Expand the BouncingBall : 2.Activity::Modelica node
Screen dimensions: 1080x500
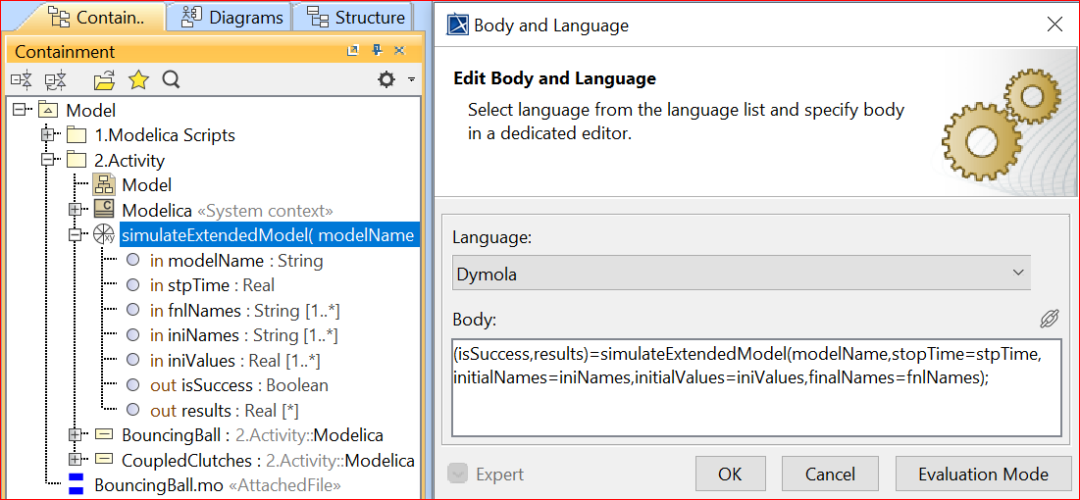76,435
